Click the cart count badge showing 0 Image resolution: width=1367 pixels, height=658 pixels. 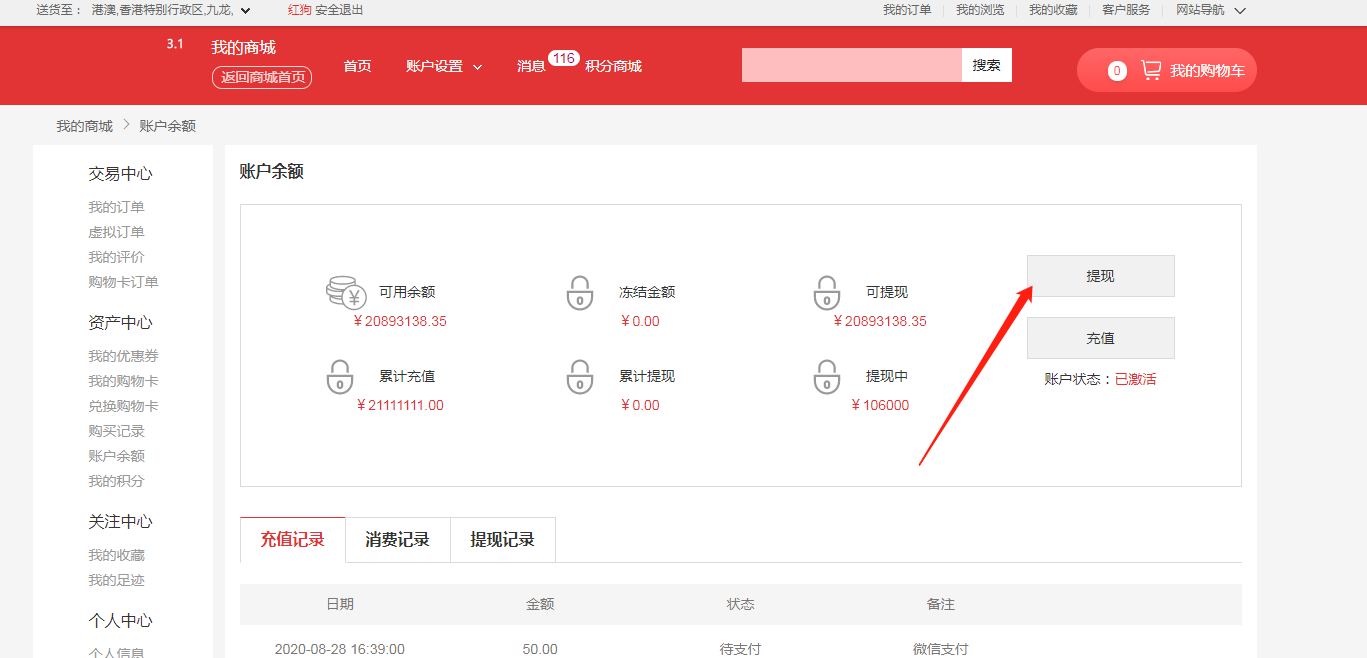coord(1117,71)
